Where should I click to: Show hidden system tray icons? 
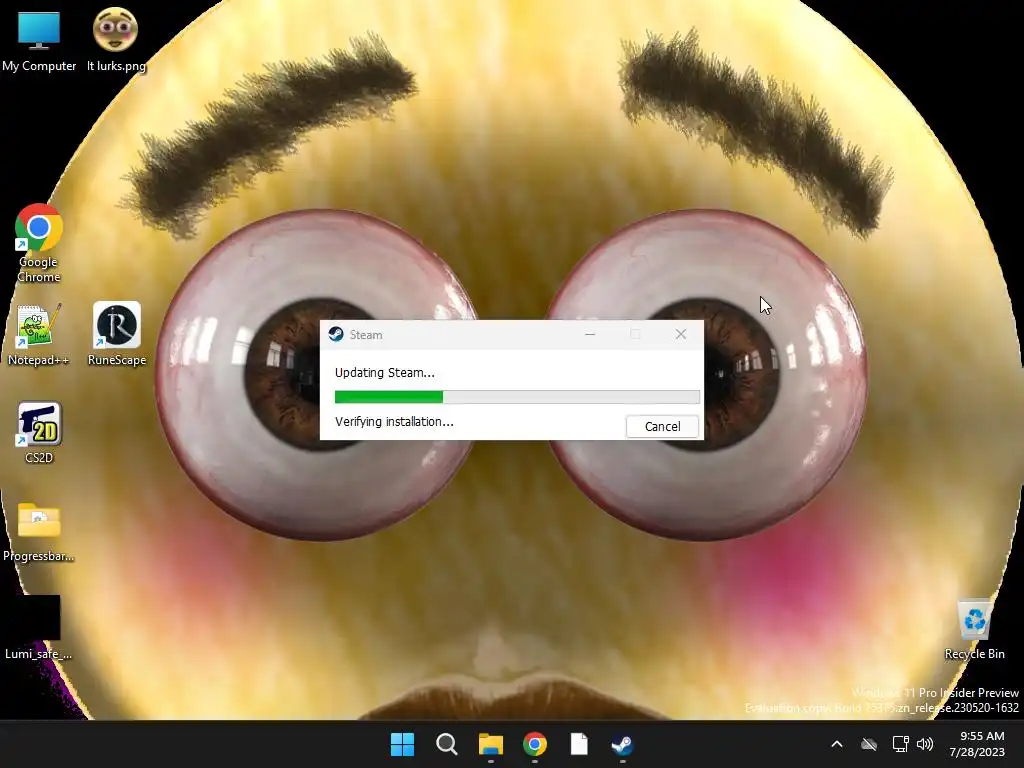[837, 744]
